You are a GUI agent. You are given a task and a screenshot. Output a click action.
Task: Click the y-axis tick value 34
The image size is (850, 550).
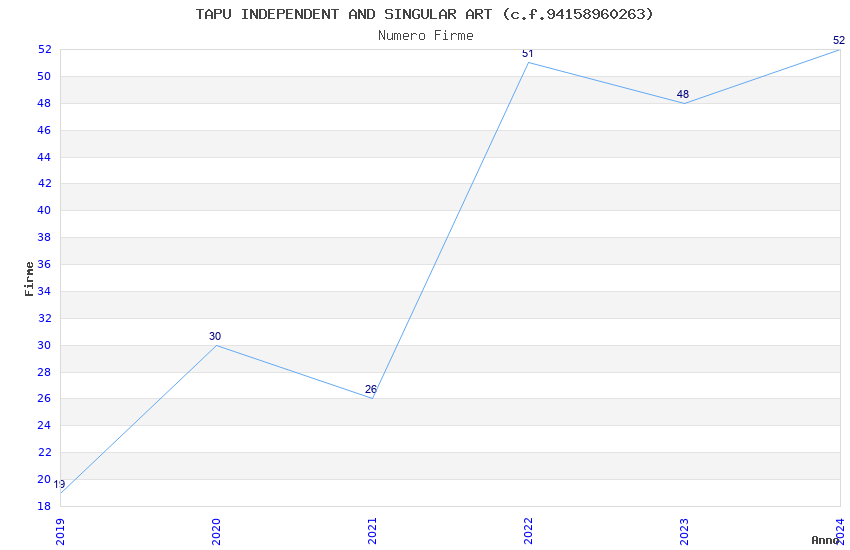click(x=44, y=291)
